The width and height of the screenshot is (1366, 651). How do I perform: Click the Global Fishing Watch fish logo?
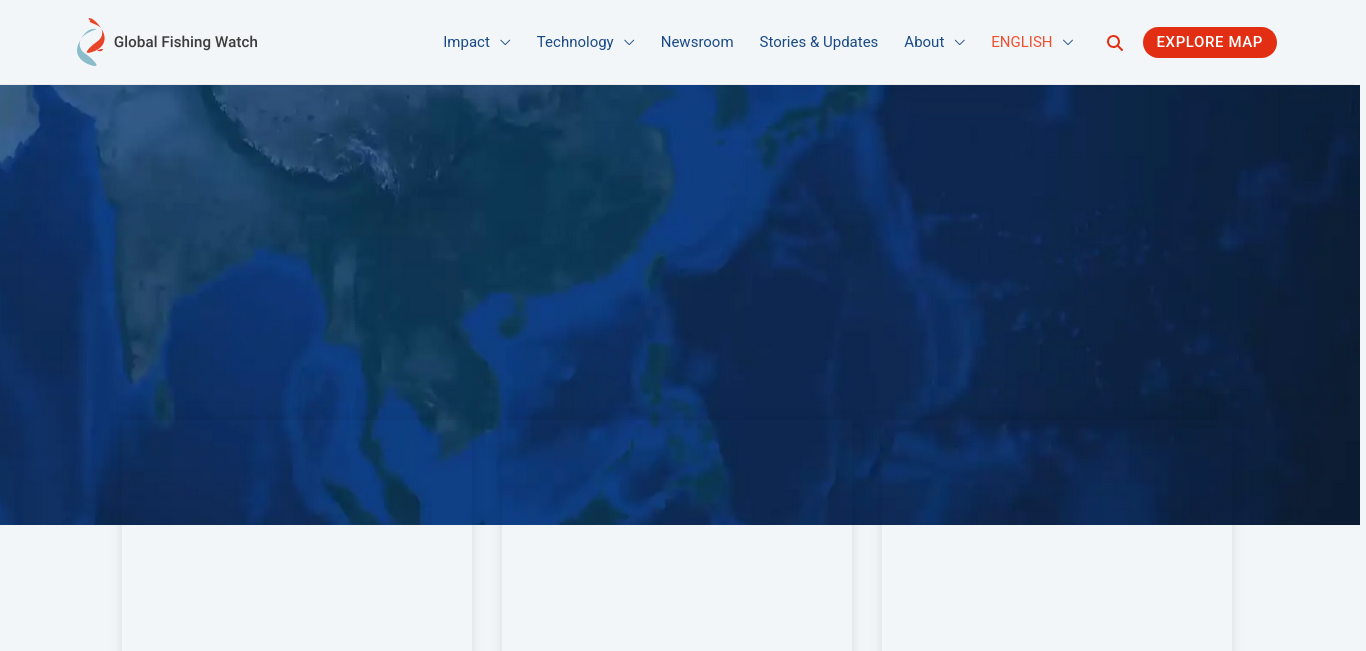click(x=91, y=42)
